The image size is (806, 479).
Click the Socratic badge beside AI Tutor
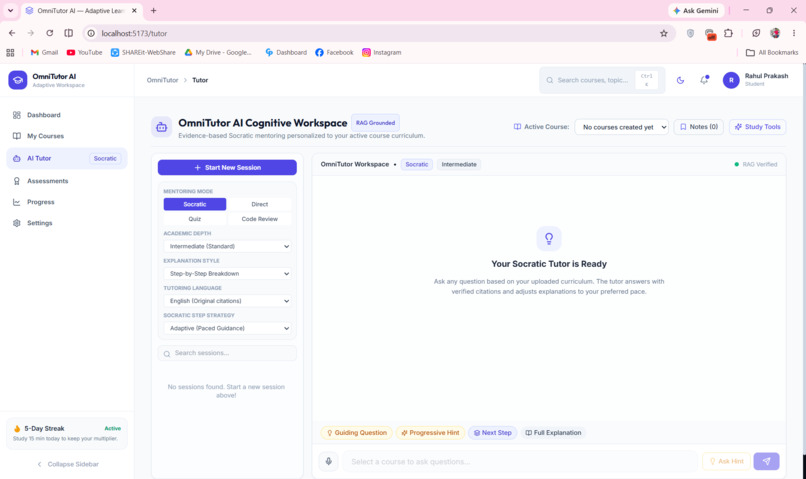[105, 158]
